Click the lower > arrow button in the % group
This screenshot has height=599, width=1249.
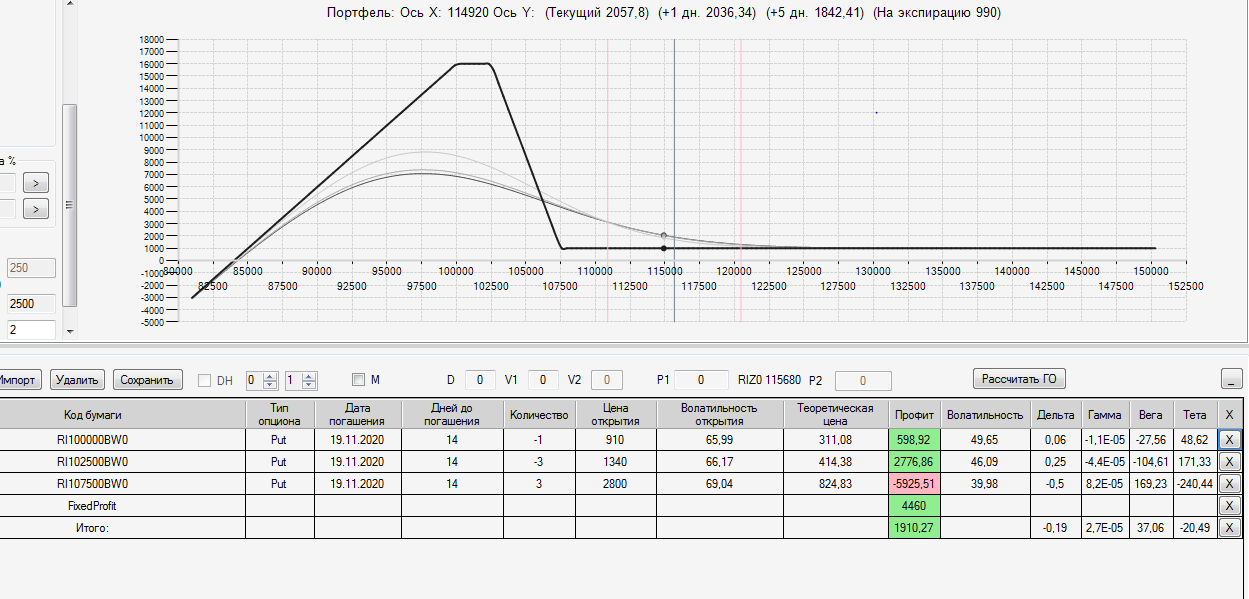tap(35, 209)
